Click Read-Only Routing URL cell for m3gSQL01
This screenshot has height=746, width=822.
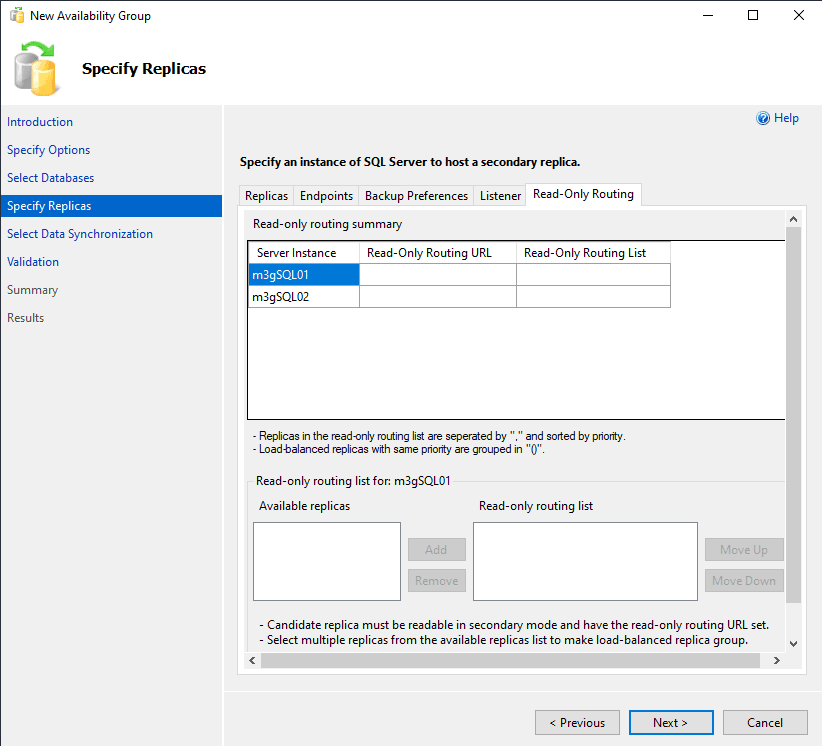(x=438, y=275)
